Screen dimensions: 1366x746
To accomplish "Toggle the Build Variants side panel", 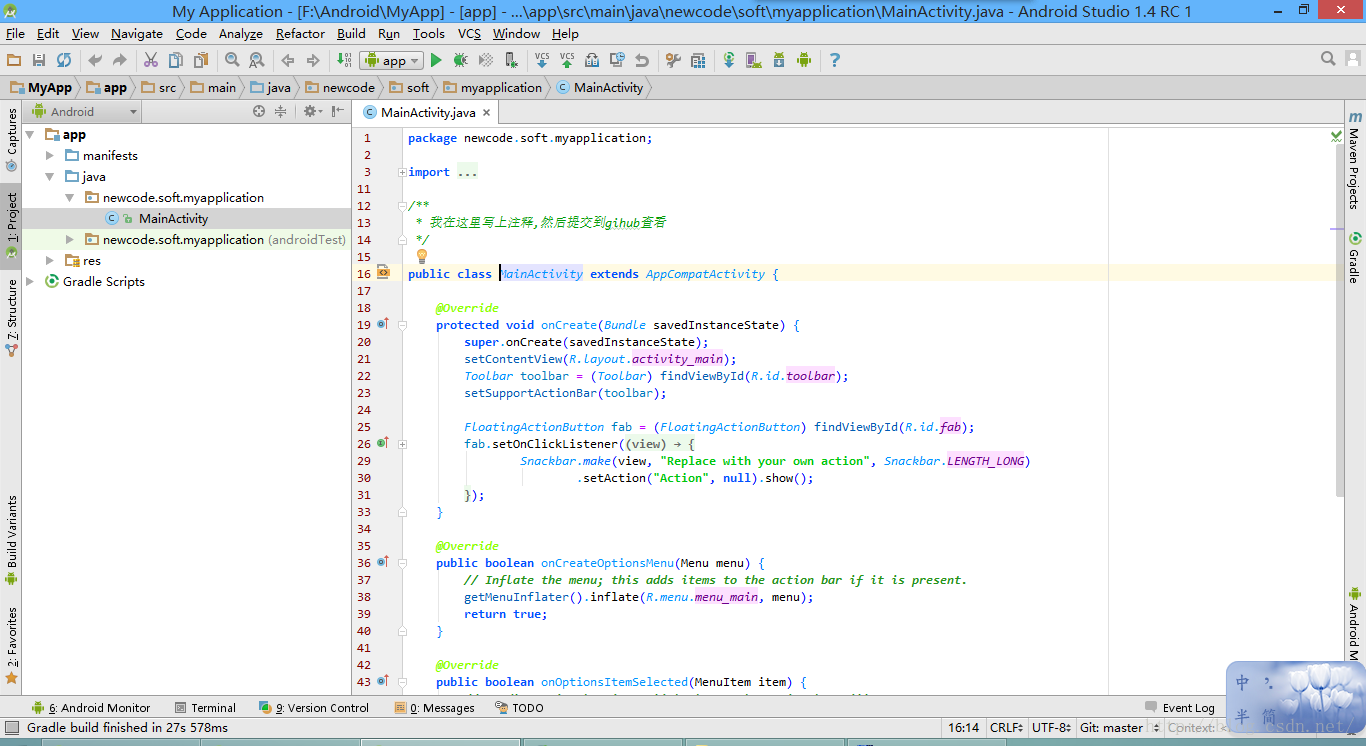I will point(12,540).
